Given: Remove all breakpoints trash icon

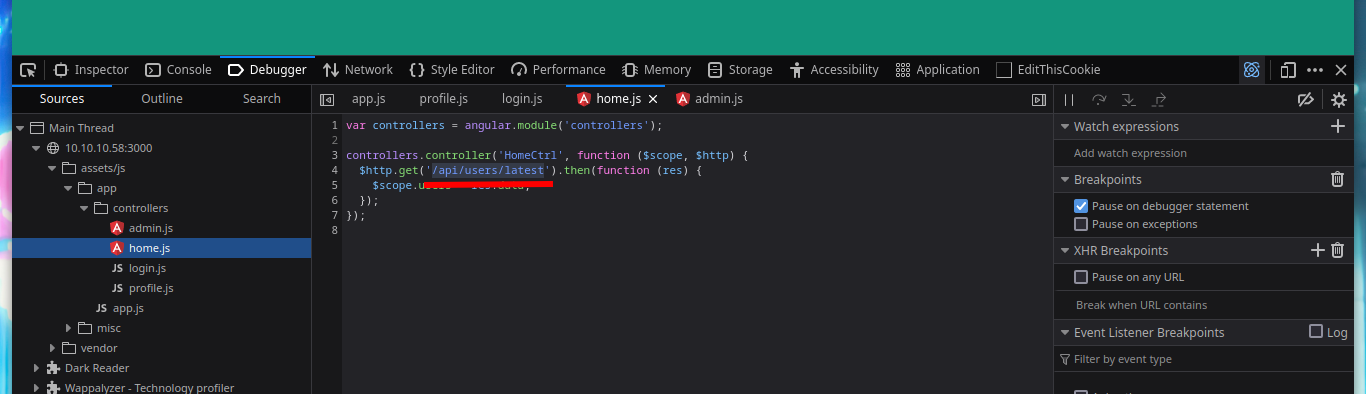Looking at the screenshot, I should (1337, 179).
